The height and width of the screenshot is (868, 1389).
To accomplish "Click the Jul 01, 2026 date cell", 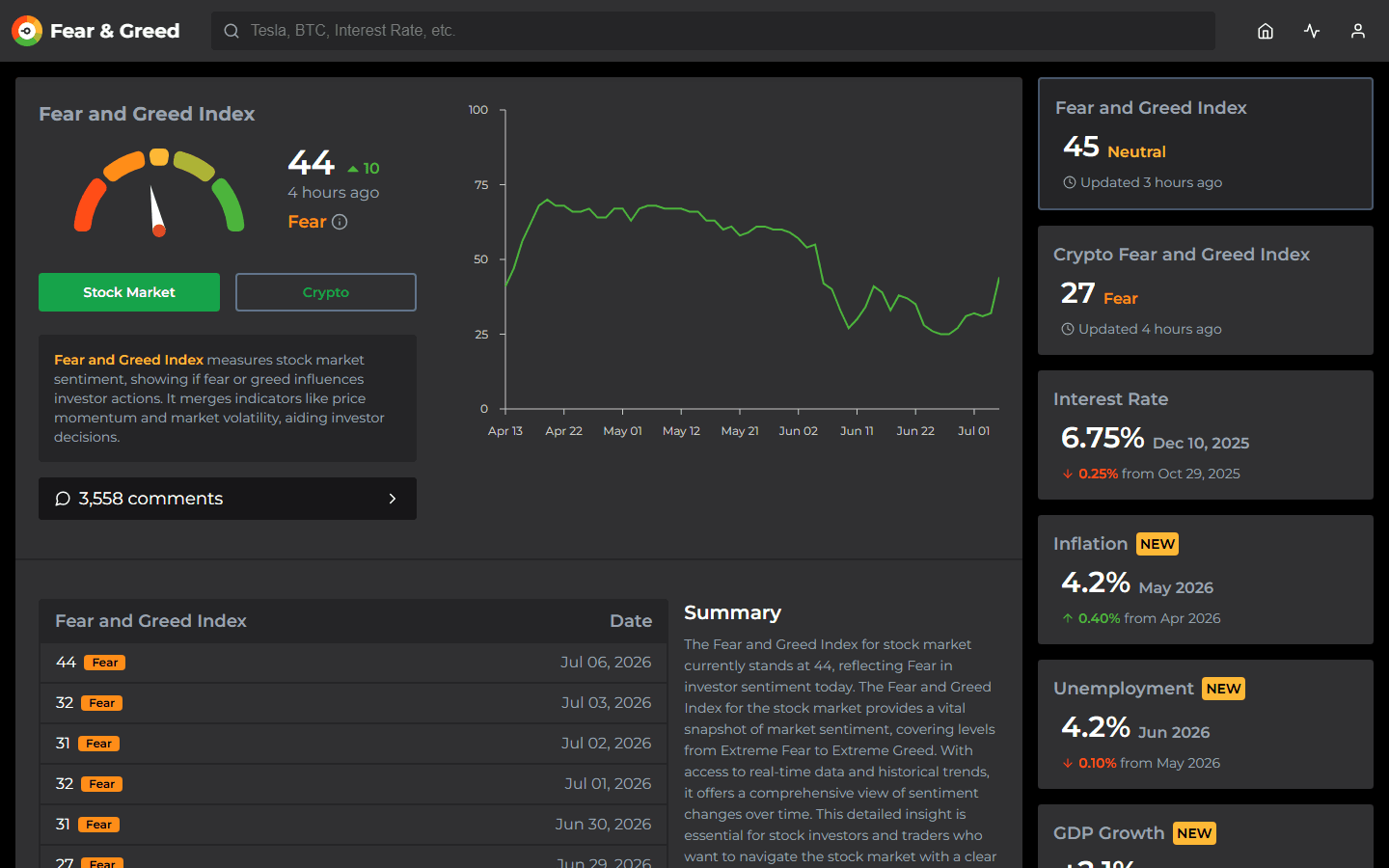I will 608,784.
